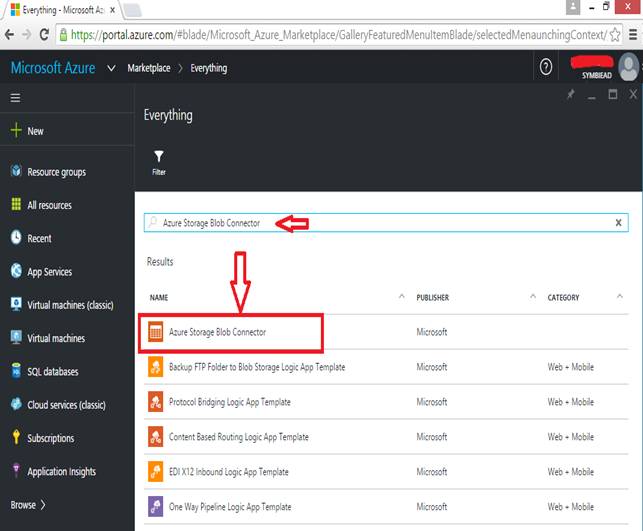Close the Everything blade

coord(633,95)
